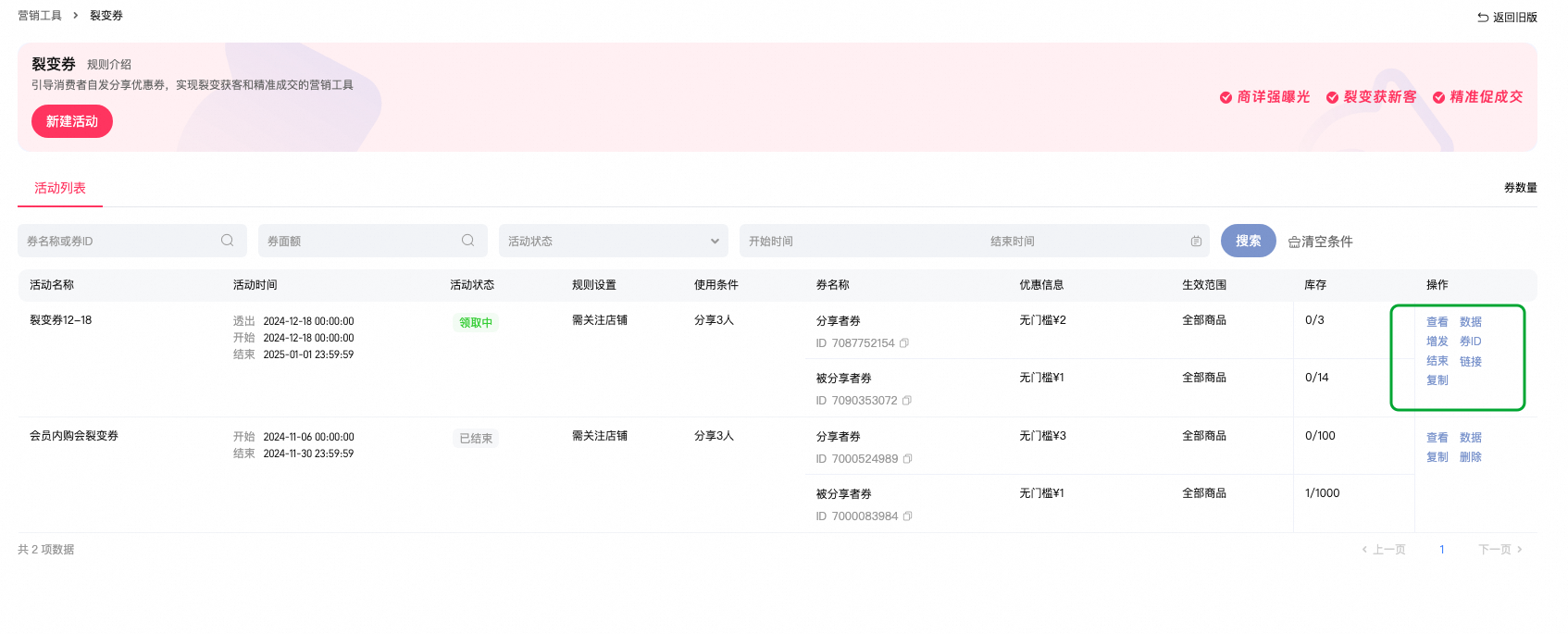Click 删除 for 会员内购会裂变券
1568x634 pixels.
point(1471,457)
